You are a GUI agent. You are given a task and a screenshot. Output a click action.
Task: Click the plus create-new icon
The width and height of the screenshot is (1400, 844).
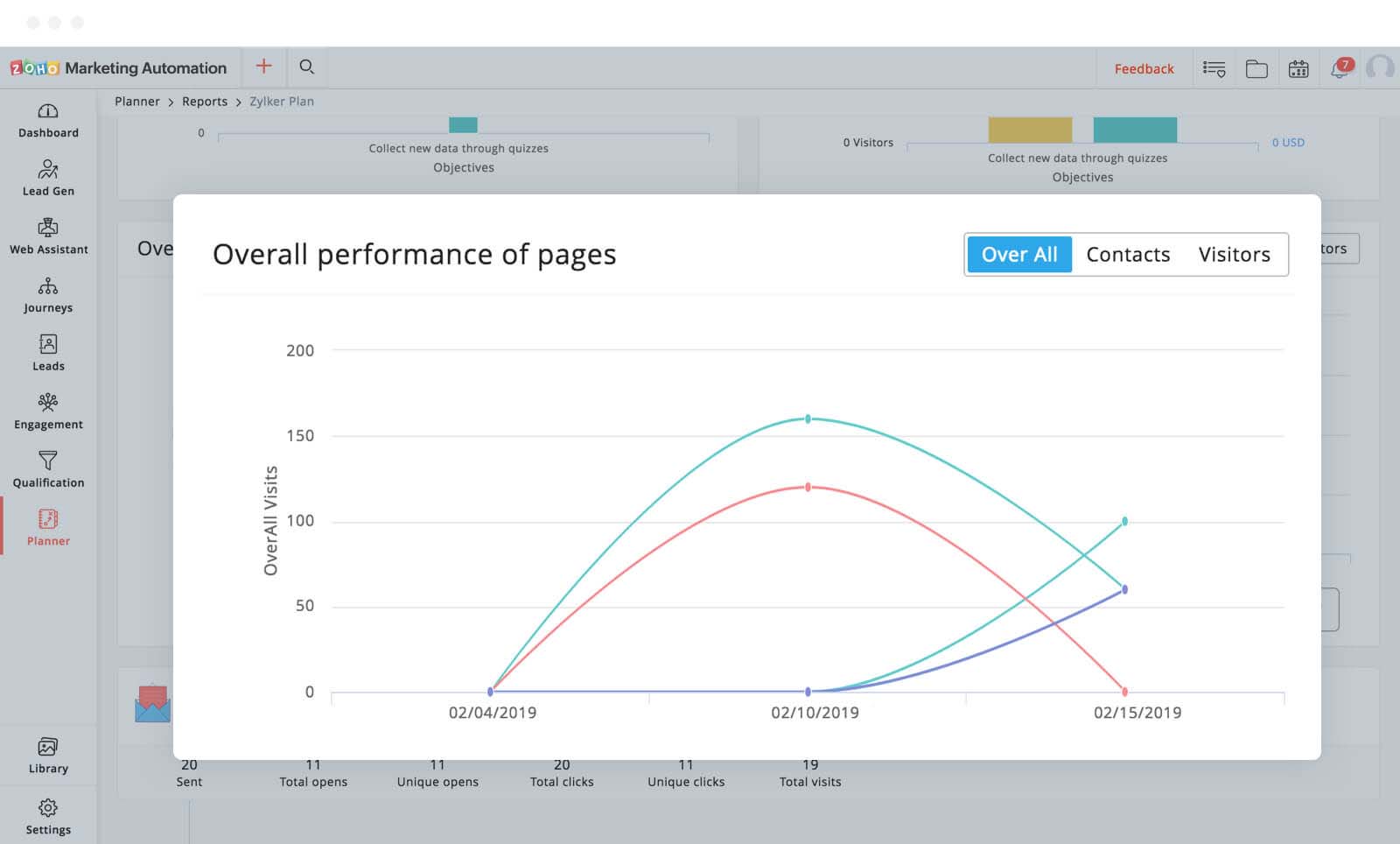point(263,67)
